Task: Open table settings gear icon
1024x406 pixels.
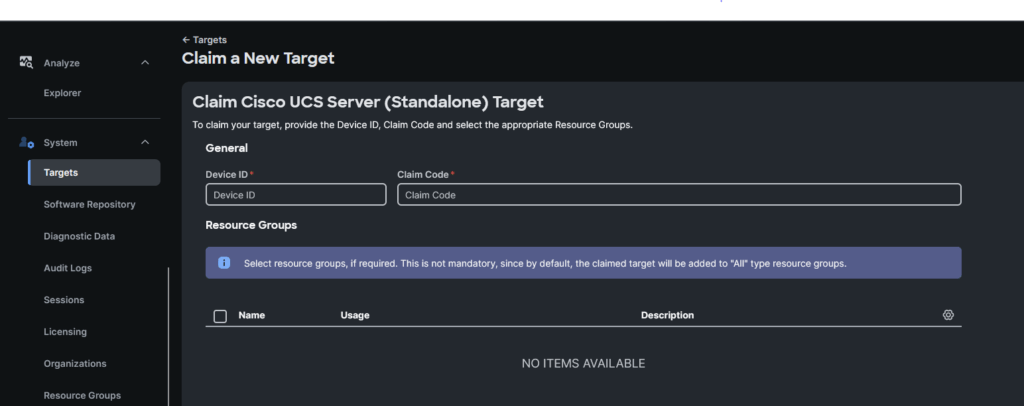Action: pos(948,315)
